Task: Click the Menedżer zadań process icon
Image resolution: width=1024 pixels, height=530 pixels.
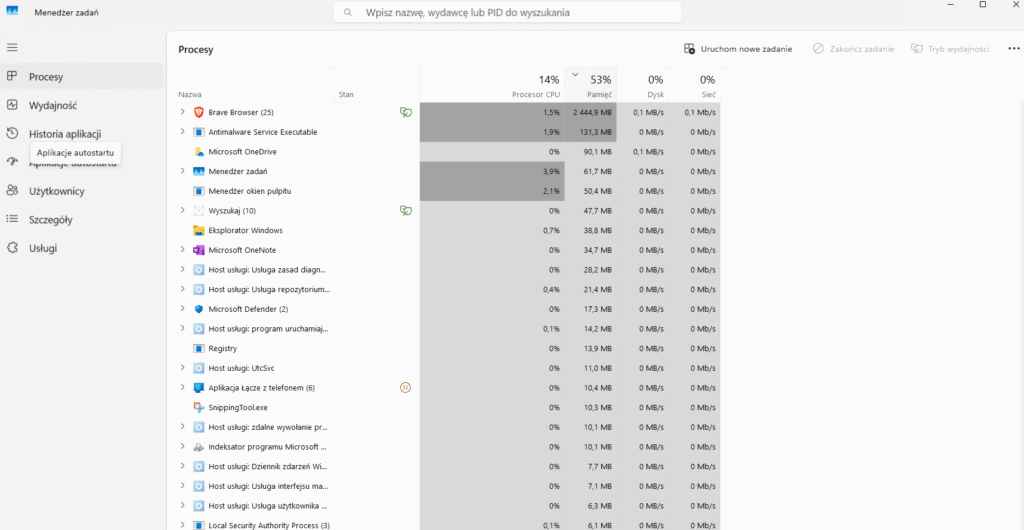Action: click(199, 171)
